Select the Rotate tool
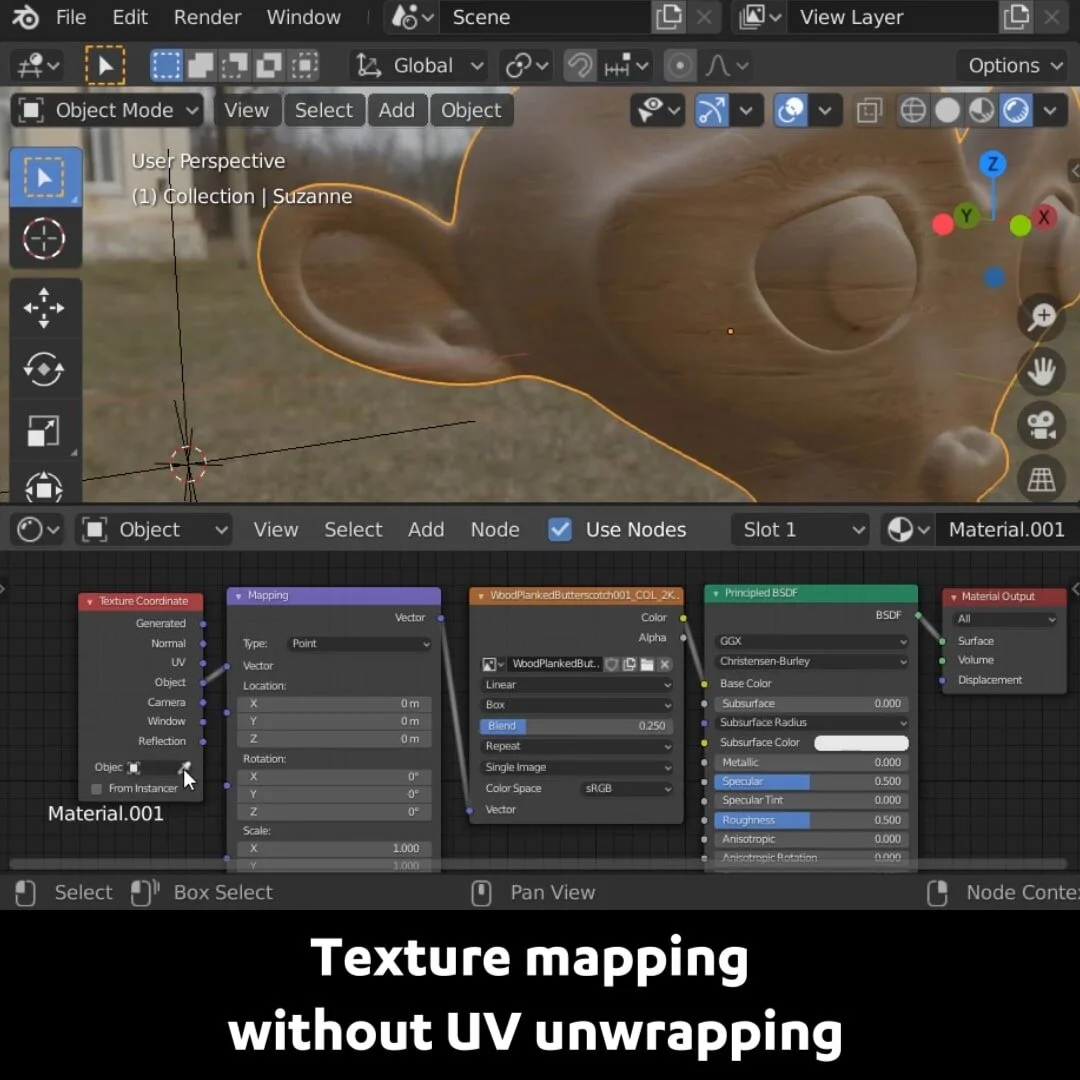 tap(45, 369)
